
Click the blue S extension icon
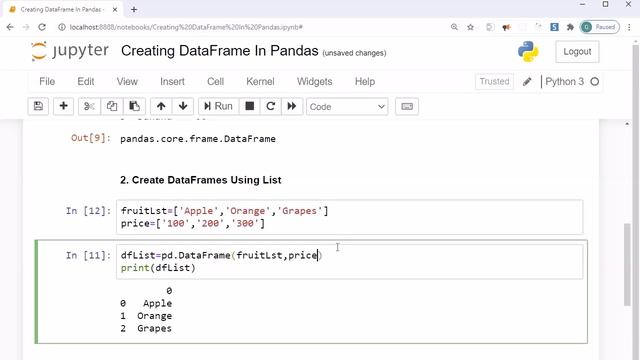[x=554, y=27]
